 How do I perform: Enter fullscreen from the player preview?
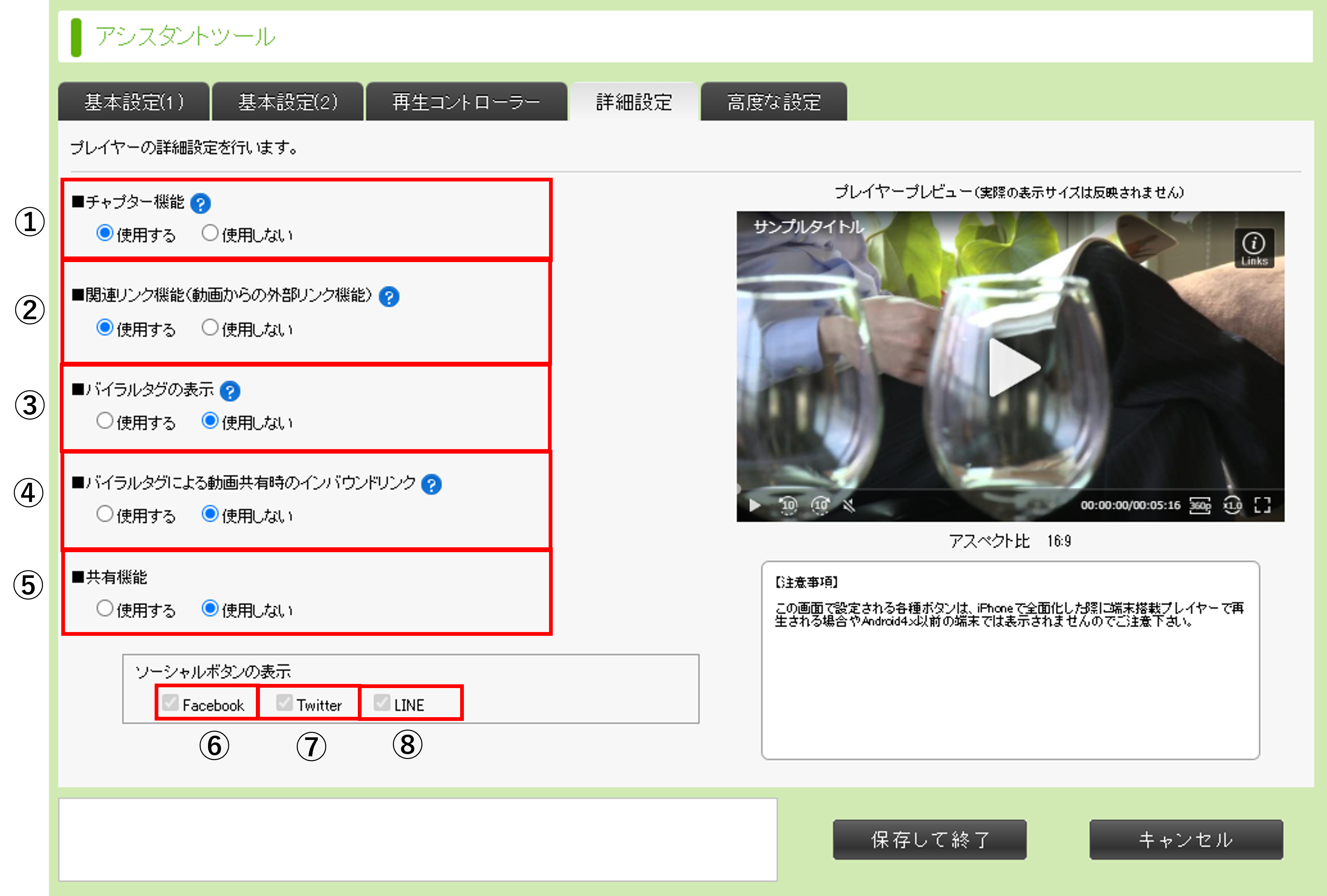point(1262,505)
